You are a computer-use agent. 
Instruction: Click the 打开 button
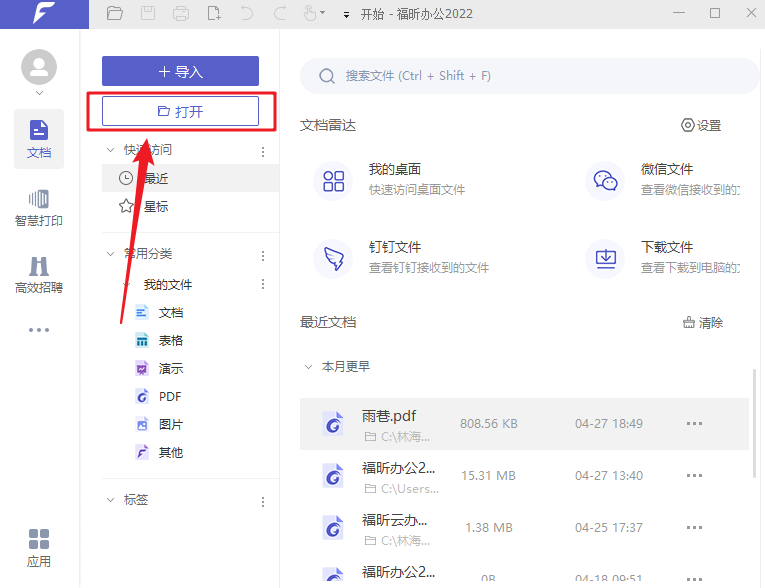180,111
